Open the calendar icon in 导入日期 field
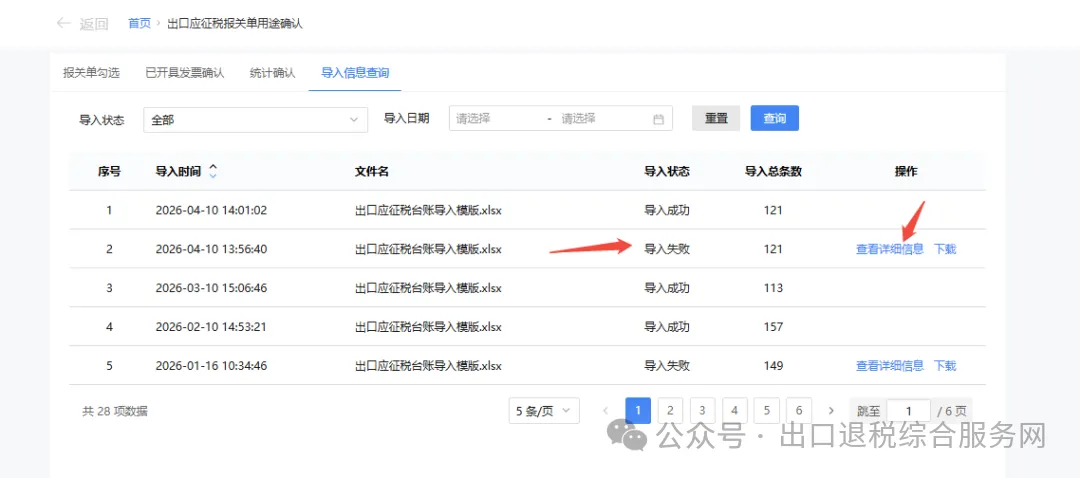 coord(658,119)
